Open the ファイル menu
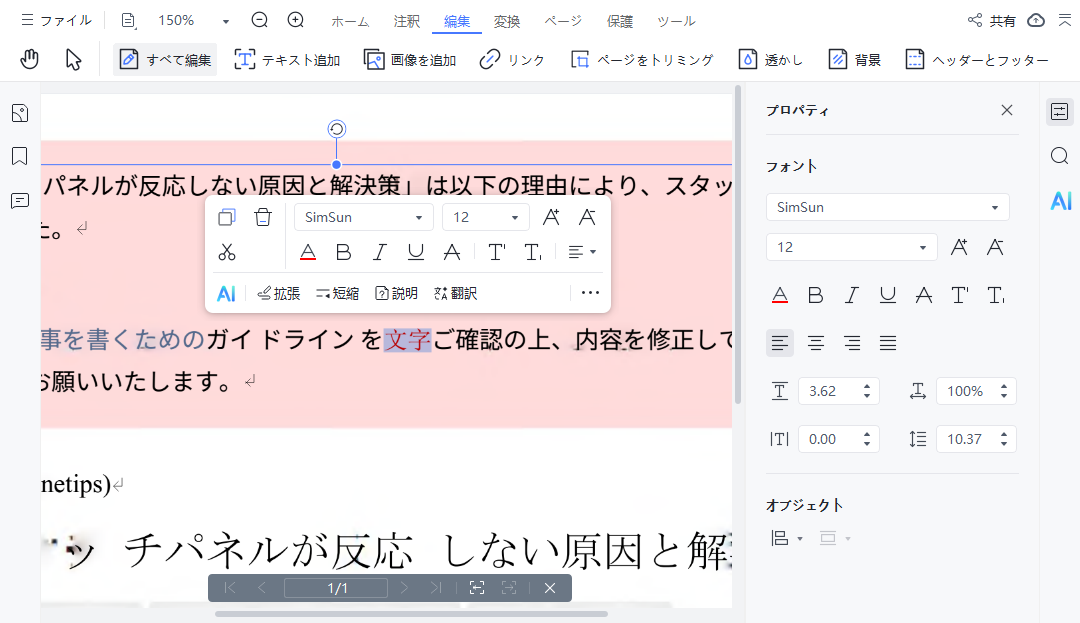1080x623 pixels. 56,21
